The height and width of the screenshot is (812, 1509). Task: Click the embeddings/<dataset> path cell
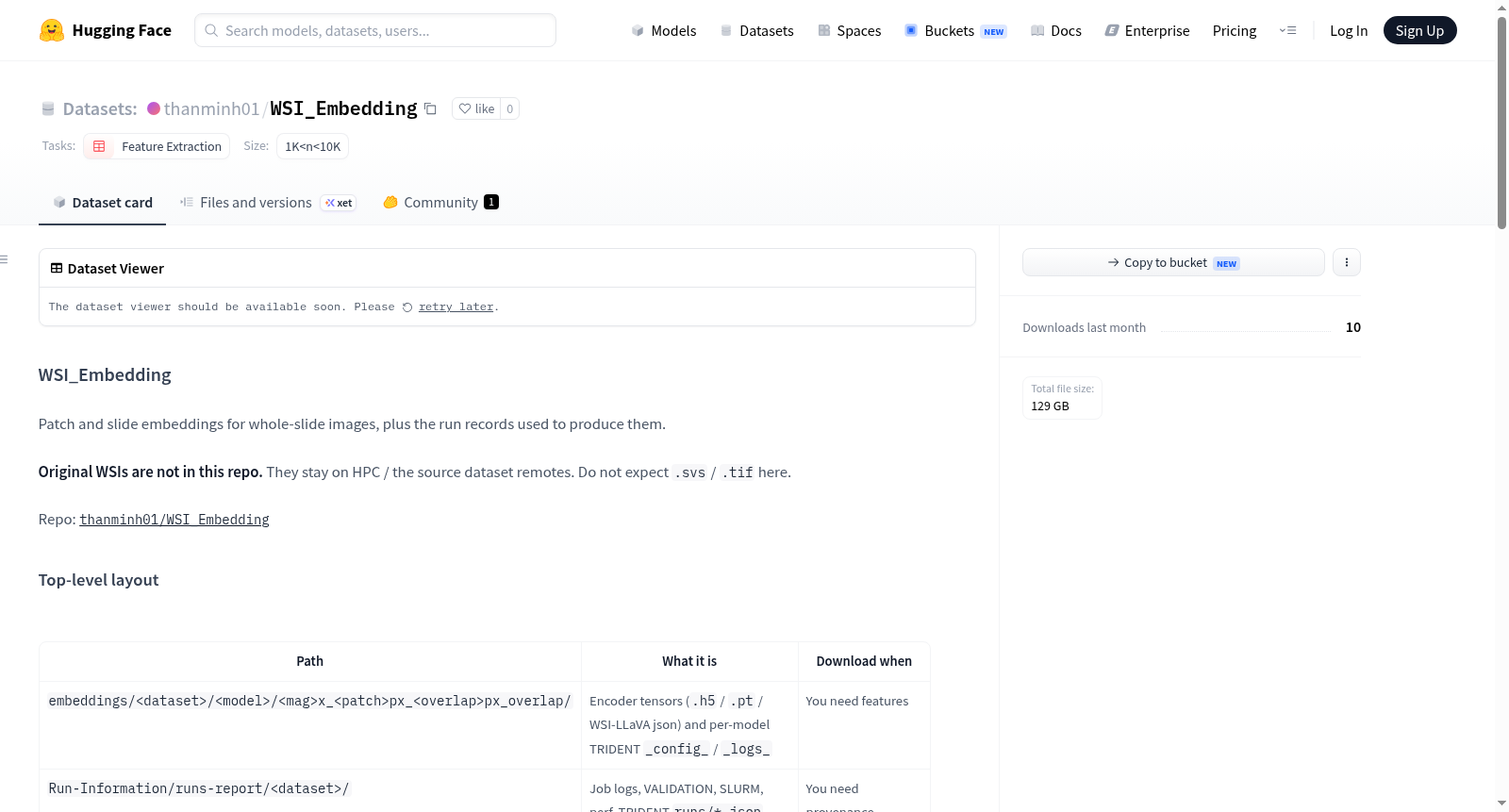[310, 725]
